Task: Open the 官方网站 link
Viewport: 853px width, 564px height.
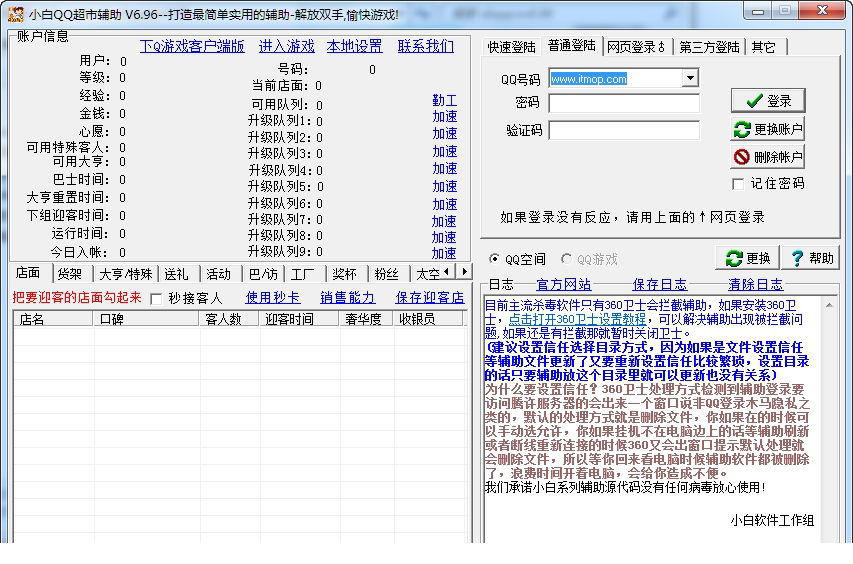Action: click(x=564, y=284)
